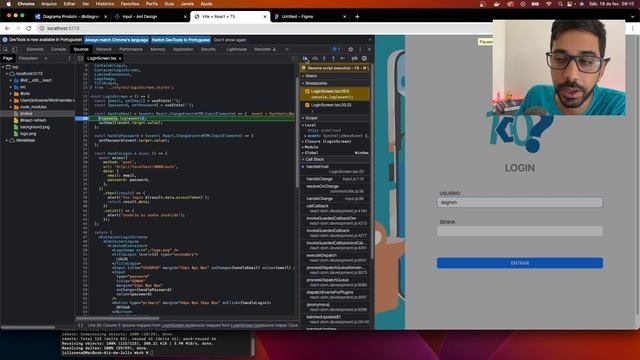The height and width of the screenshot is (360, 640).
Task: Step out of current function
Action: (333, 59)
